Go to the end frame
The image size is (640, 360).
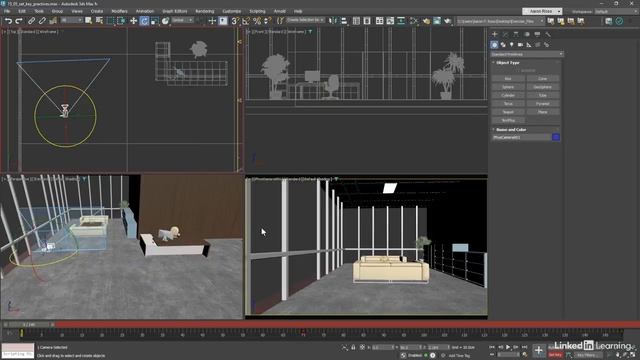[524, 347]
